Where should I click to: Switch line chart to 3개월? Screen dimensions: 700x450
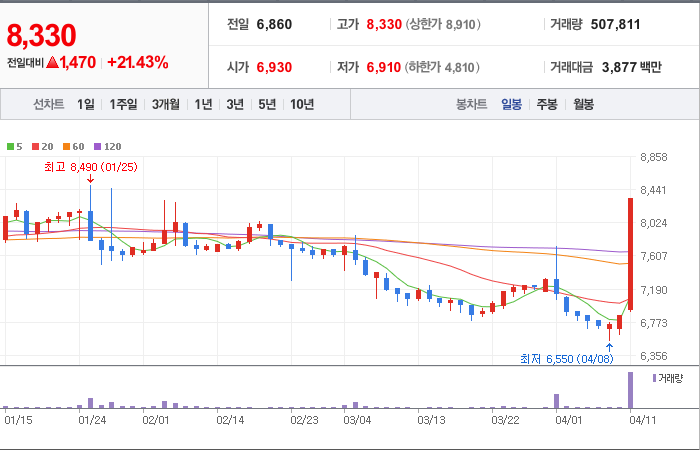[166, 104]
